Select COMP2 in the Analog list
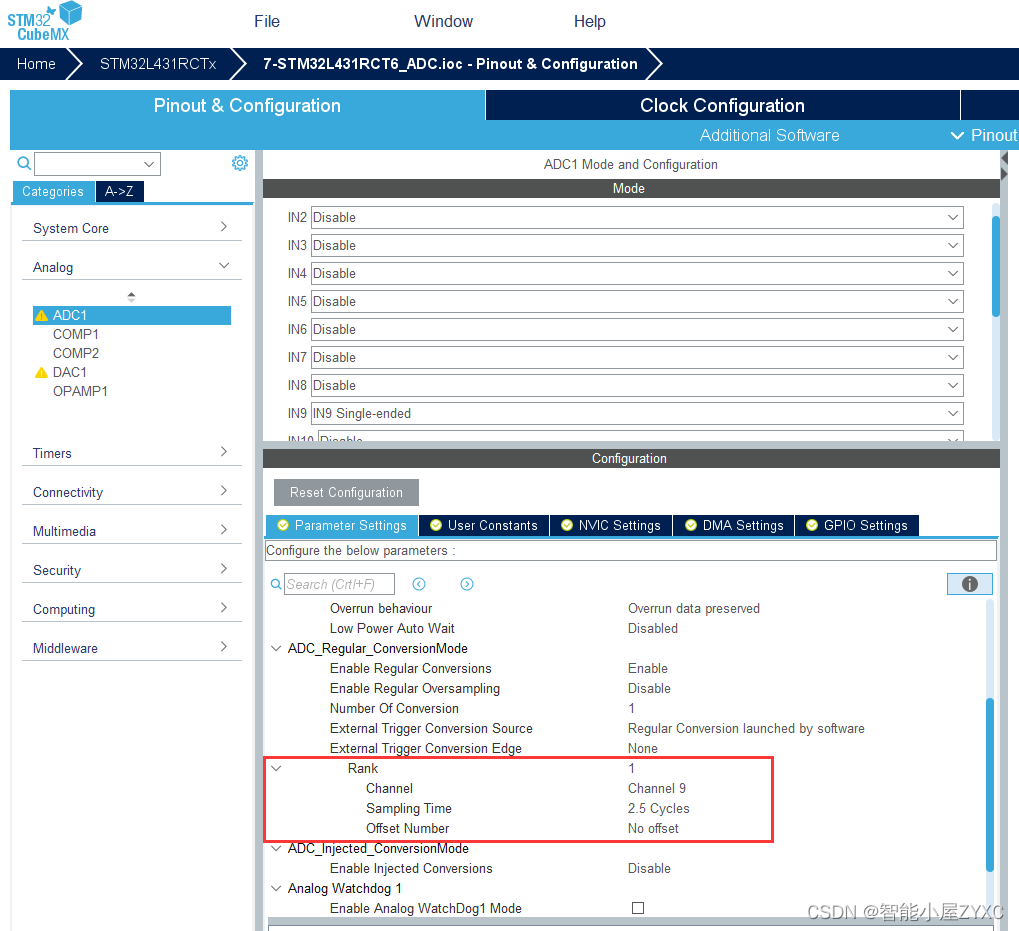The image size is (1019, 931). click(x=76, y=353)
